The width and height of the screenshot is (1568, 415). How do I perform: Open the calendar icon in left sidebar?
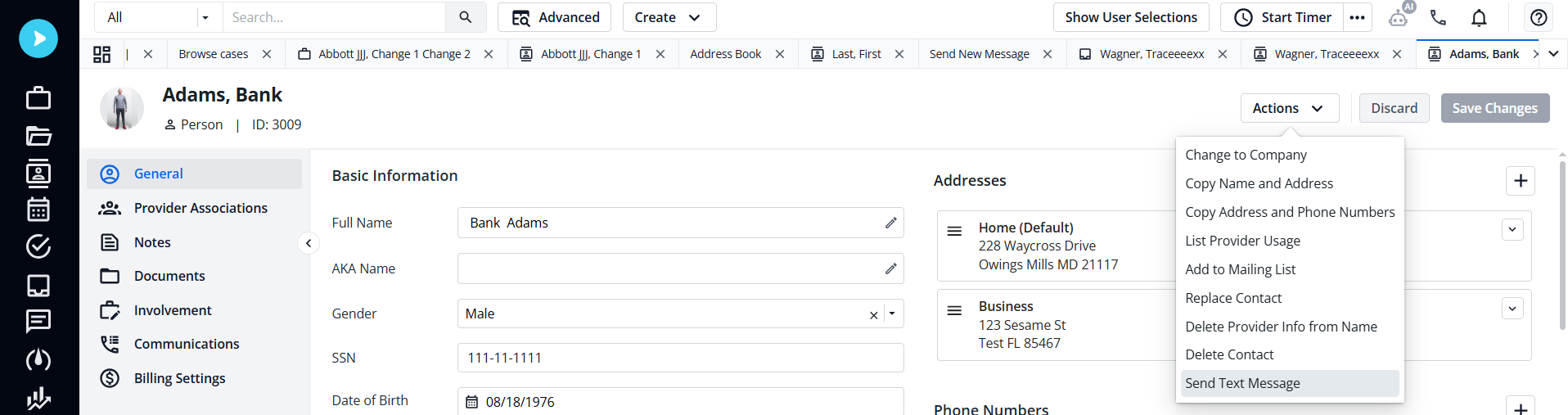[x=38, y=210]
